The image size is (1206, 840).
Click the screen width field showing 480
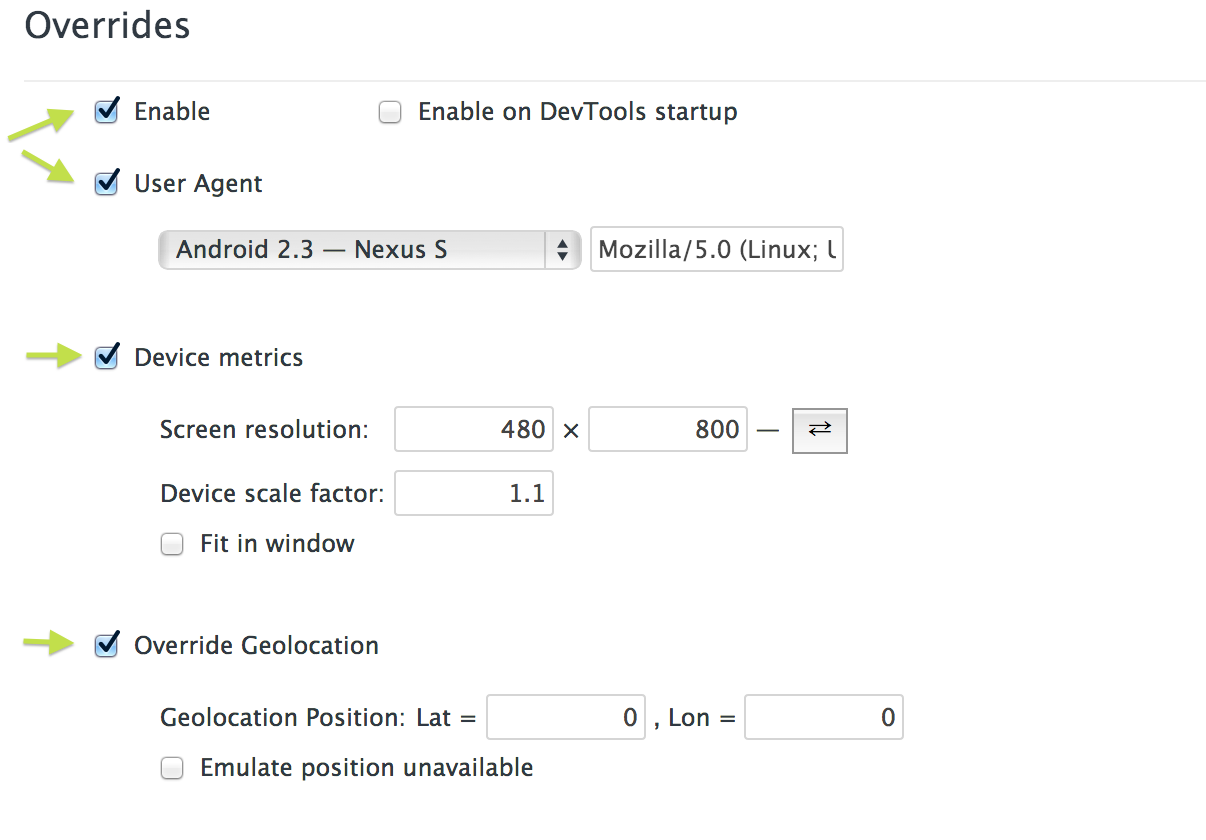(474, 430)
